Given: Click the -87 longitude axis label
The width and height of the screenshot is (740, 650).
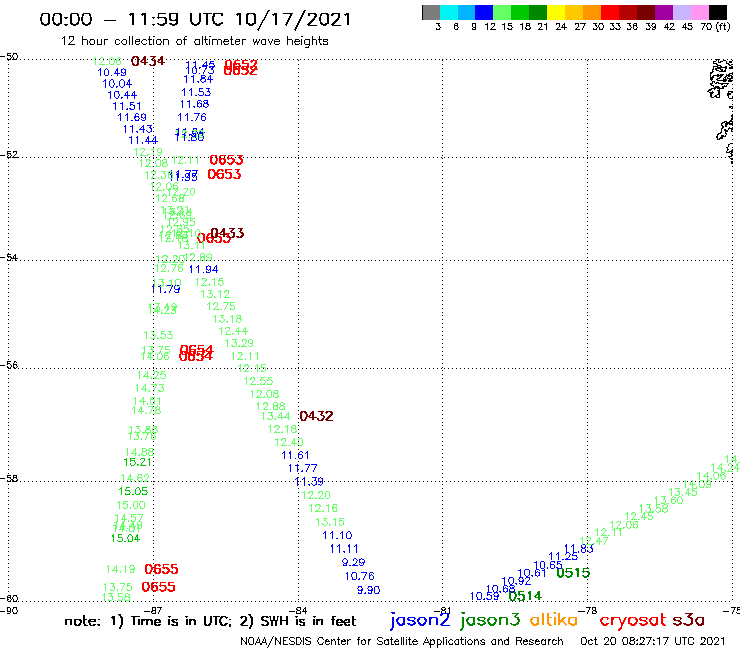Looking at the screenshot, I should (x=153, y=610).
